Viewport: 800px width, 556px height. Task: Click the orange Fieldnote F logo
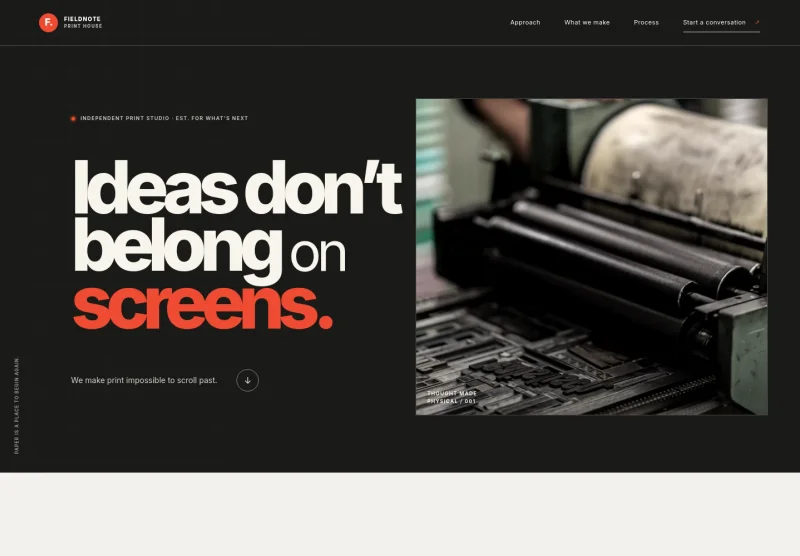click(48, 22)
